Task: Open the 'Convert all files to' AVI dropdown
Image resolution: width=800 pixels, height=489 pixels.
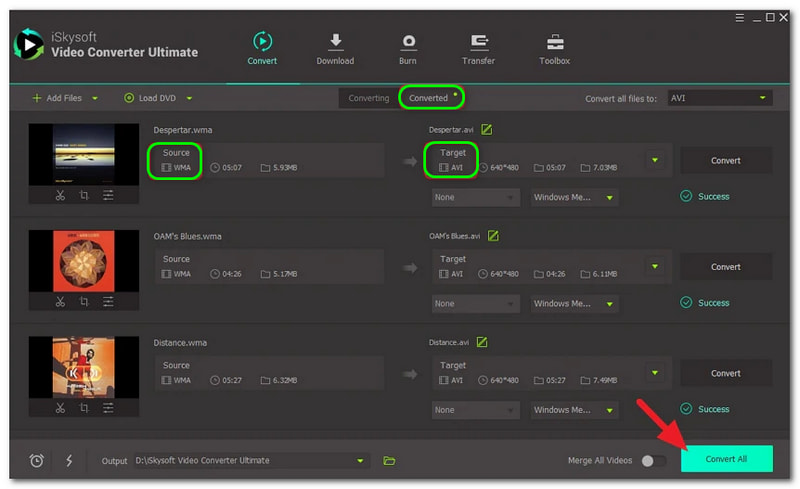Action: point(720,98)
